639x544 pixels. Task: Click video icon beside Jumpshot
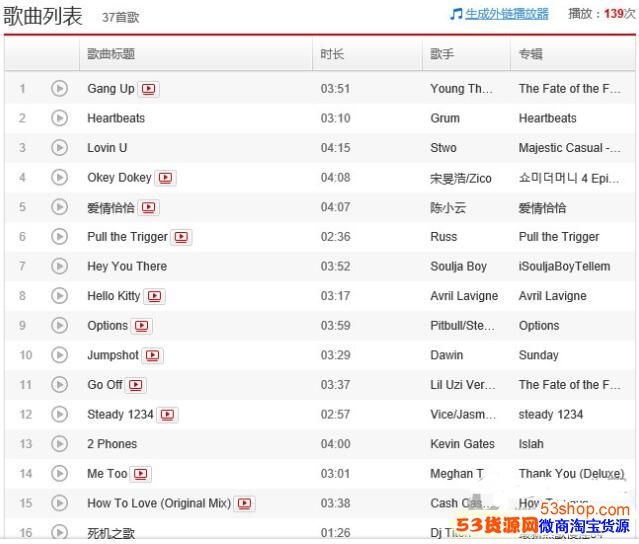pos(153,355)
